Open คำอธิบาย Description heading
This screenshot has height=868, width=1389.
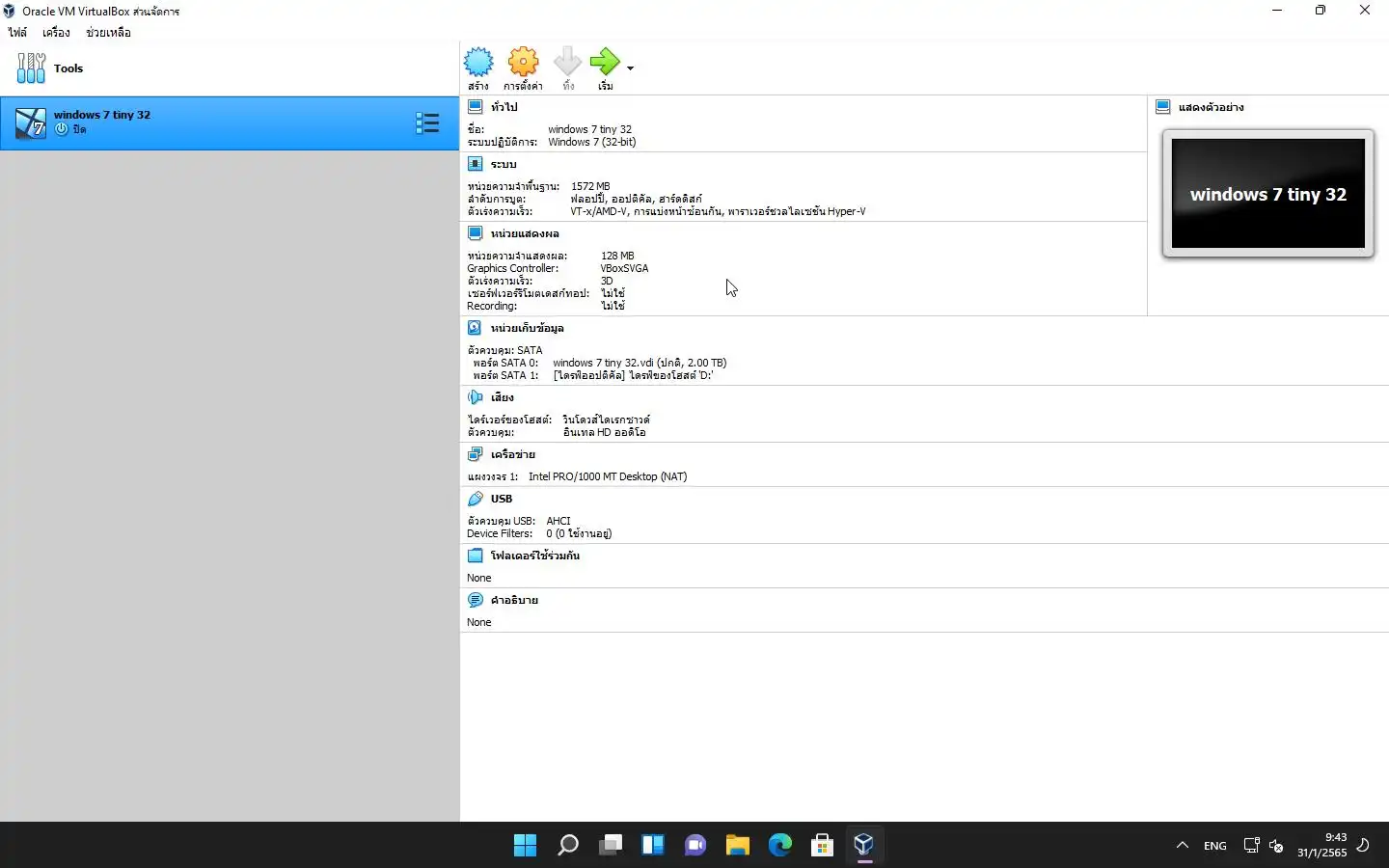click(x=514, y=600)
